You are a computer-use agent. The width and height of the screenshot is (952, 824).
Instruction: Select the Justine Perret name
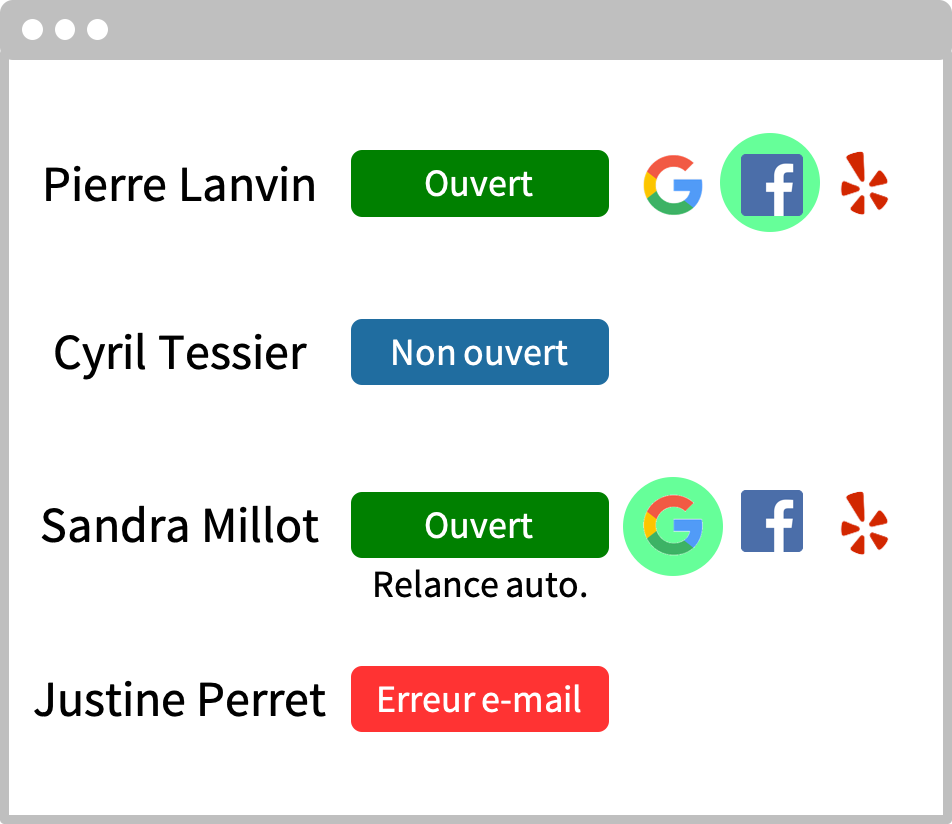click(180, 700)
